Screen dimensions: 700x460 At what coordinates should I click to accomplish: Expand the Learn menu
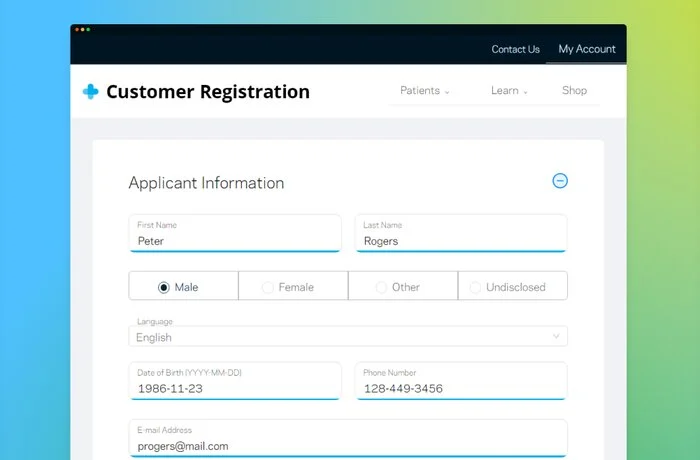pos(509,91)
